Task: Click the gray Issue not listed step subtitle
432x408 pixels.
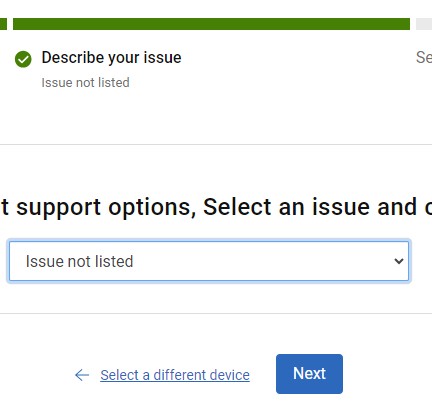Action: coord(85,82)
